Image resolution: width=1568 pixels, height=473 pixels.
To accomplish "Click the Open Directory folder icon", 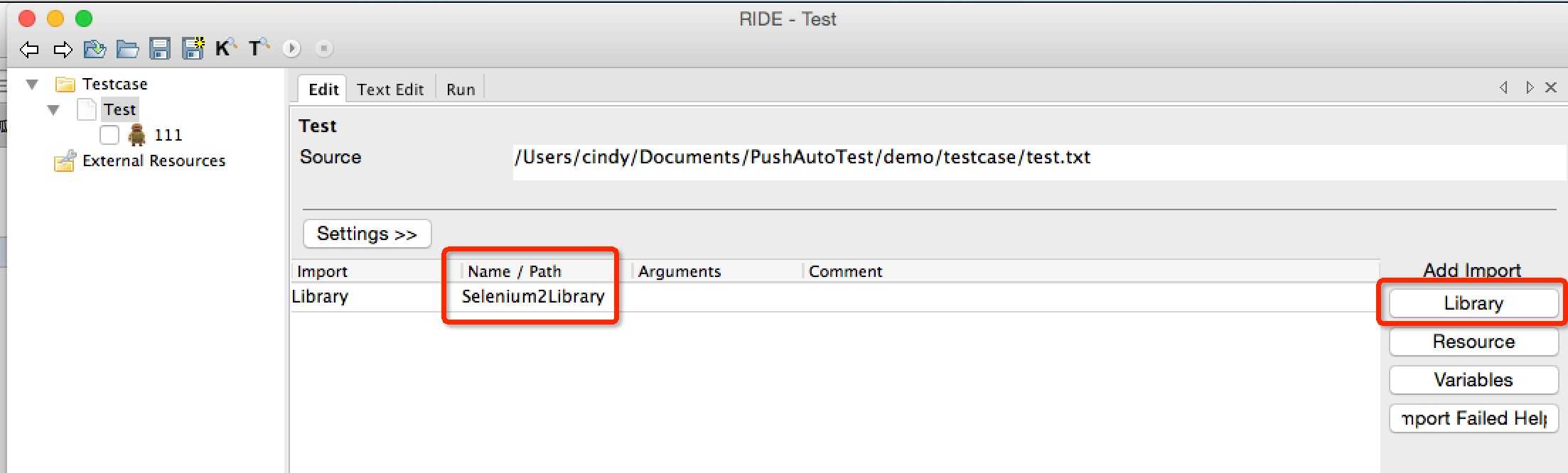I will click(127, 49).
